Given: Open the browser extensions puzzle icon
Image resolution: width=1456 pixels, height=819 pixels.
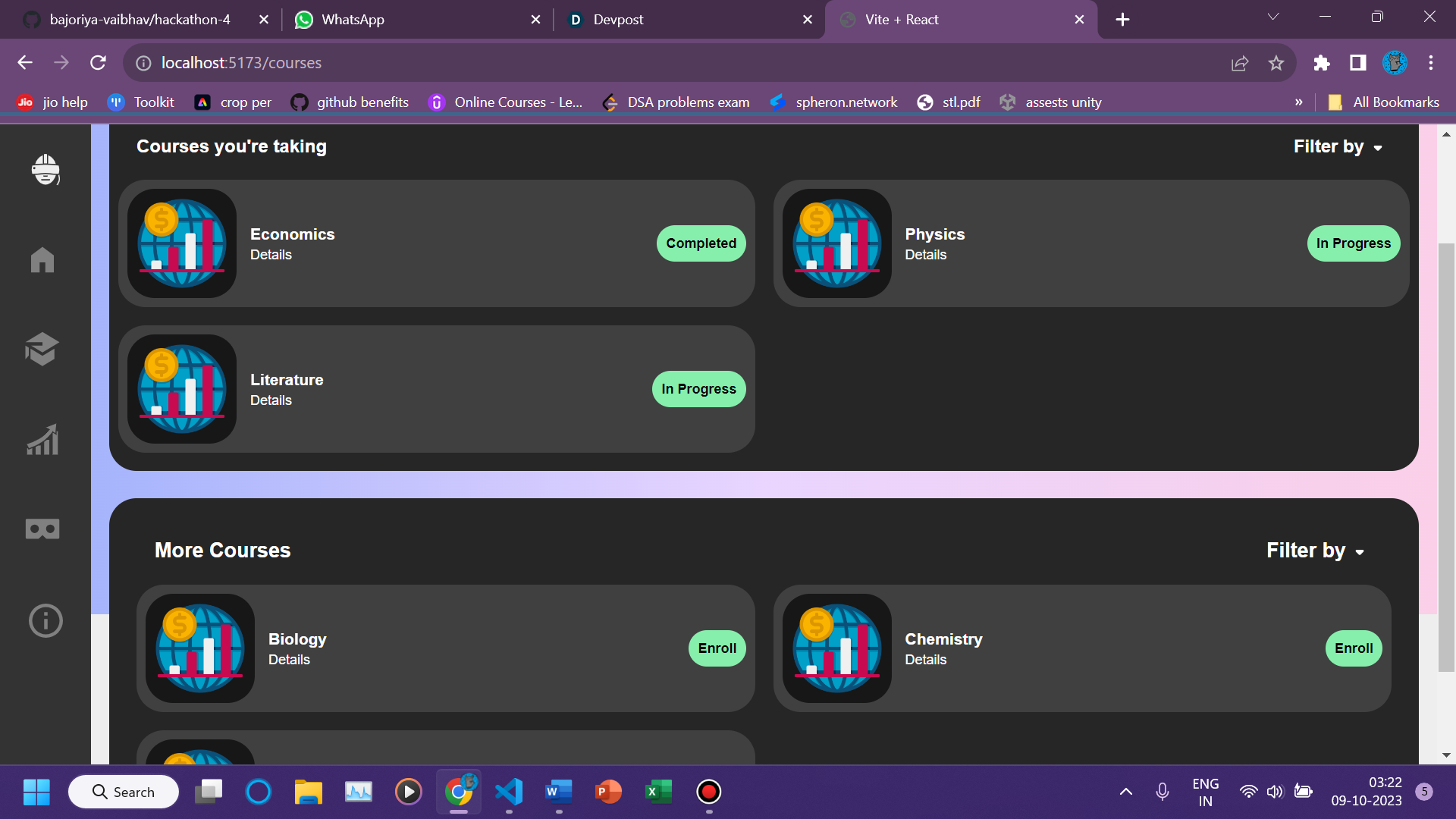Looking at the screenshot, I should click(x=1321, y=63).
